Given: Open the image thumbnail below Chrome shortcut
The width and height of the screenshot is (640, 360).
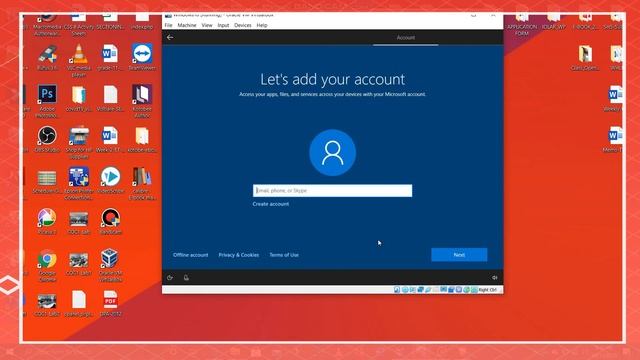Looking at the screenshot, I should pyautogui.click(x=47, y=305).
